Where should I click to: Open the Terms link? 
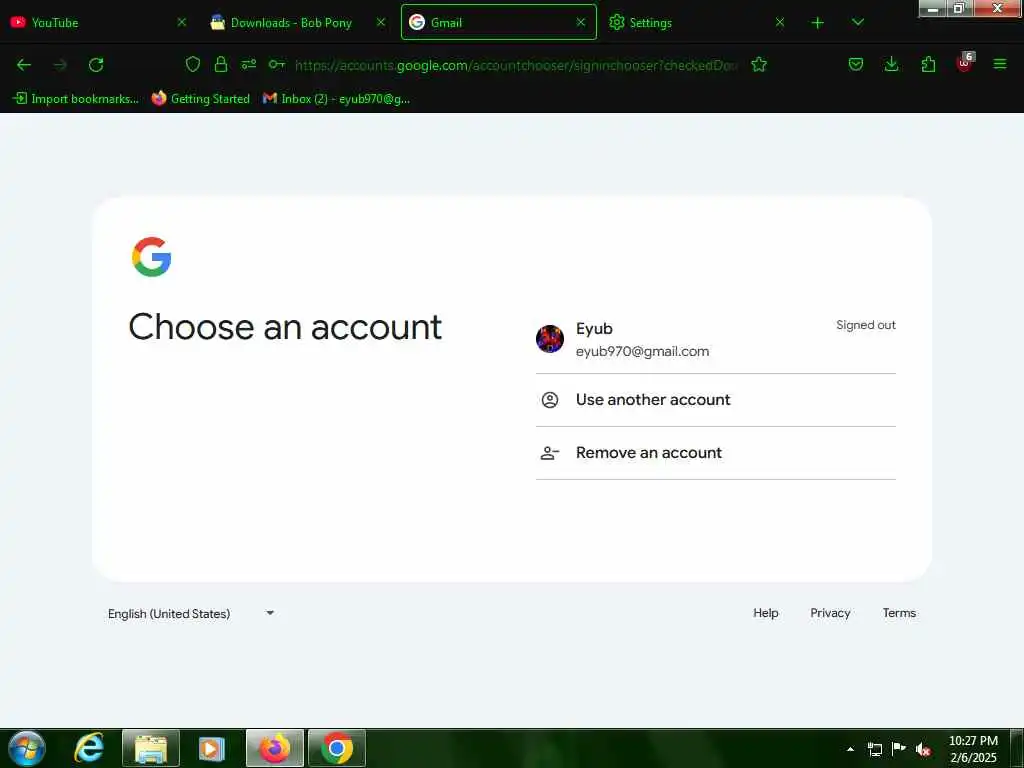[899, 613]
